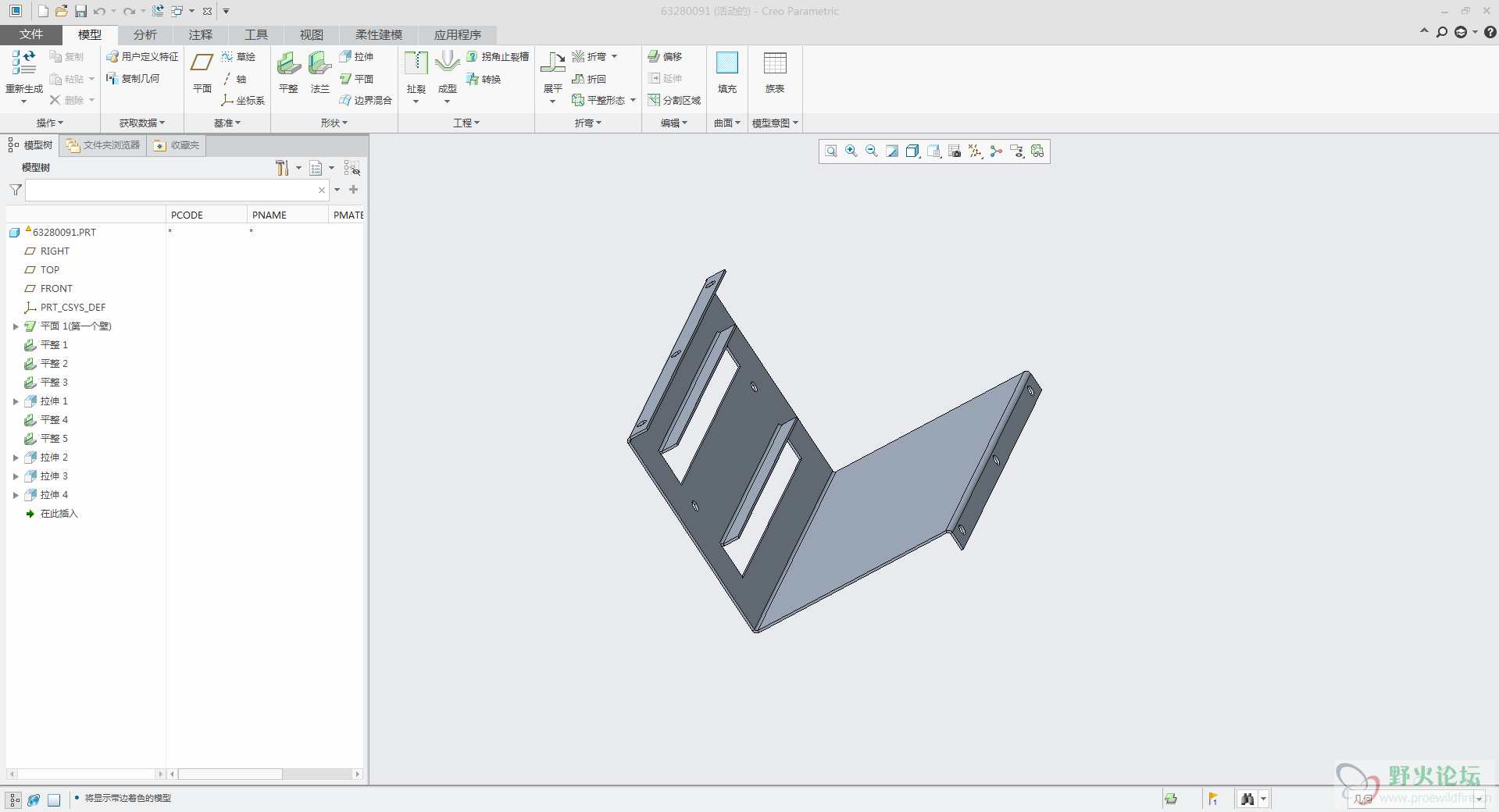Open the 操作 group dropdown
1499x812 pixels.
click(x=50, y=123)
